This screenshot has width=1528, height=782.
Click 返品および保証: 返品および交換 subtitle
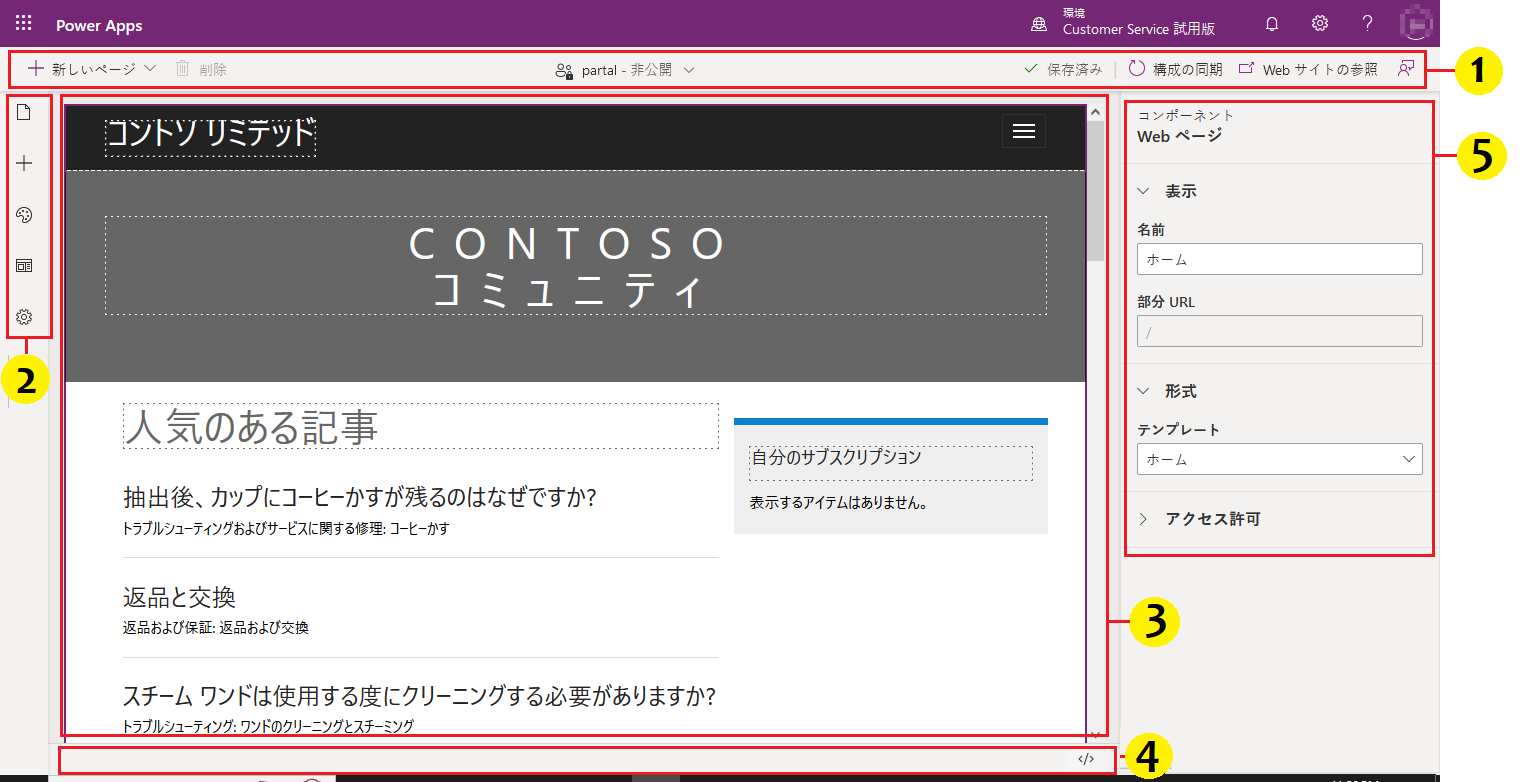pos(216,628)
